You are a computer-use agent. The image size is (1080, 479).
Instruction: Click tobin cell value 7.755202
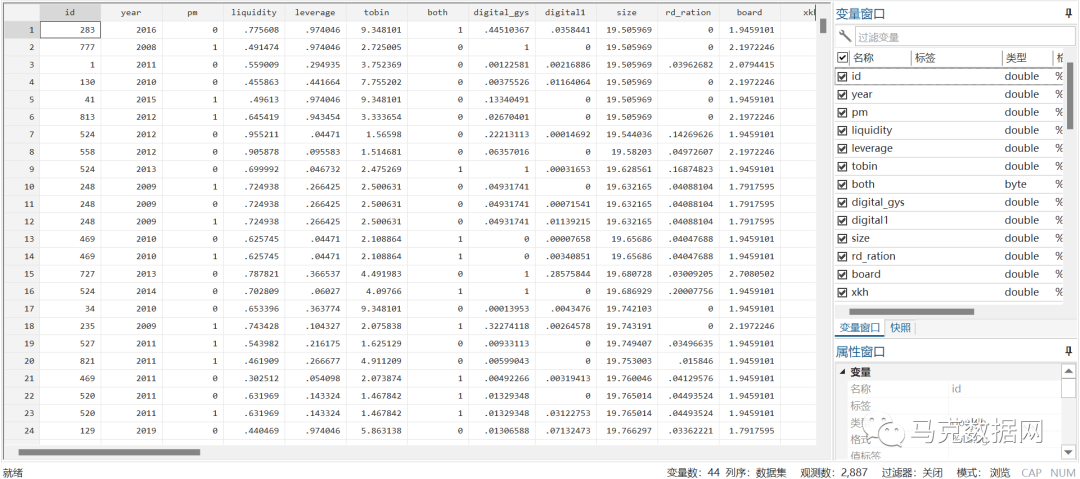click(377, 82)
